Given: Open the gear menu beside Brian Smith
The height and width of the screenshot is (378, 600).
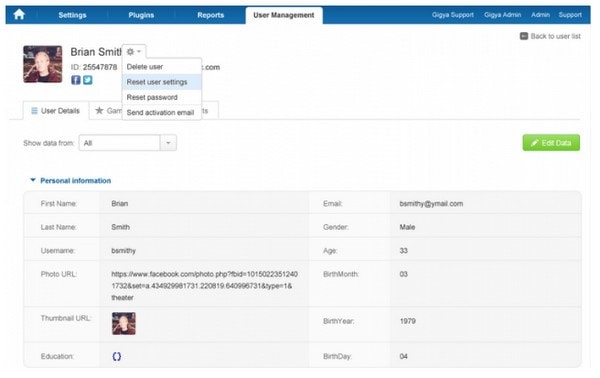Looking at the screenshot, I should 134,52.
